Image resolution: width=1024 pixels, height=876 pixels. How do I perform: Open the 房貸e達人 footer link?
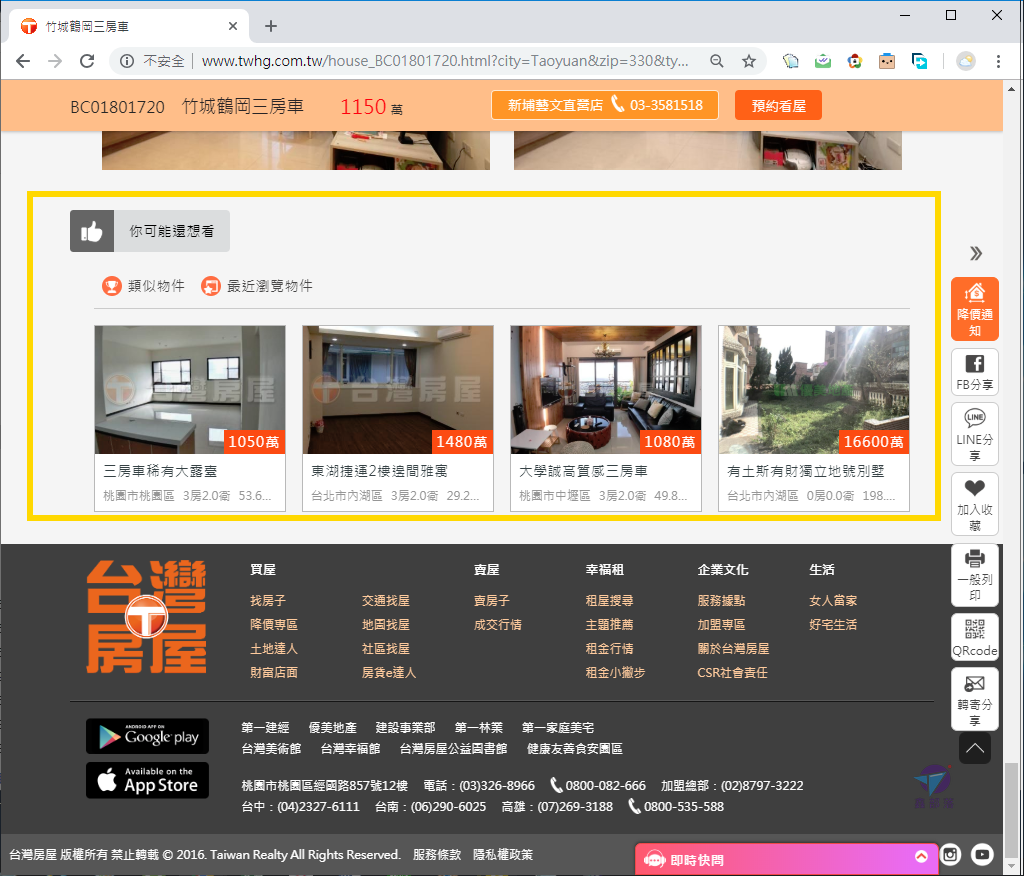[x=389, y=672]
